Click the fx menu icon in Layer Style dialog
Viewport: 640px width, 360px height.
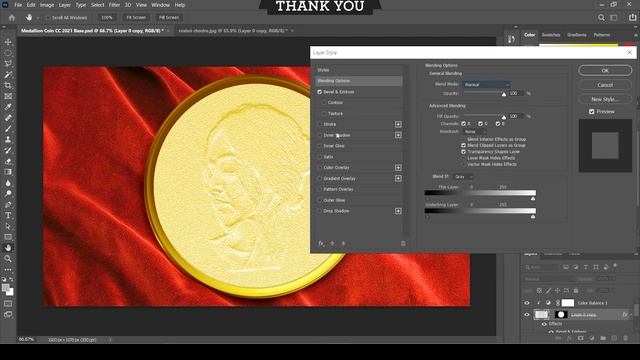(x=321, y=243)
